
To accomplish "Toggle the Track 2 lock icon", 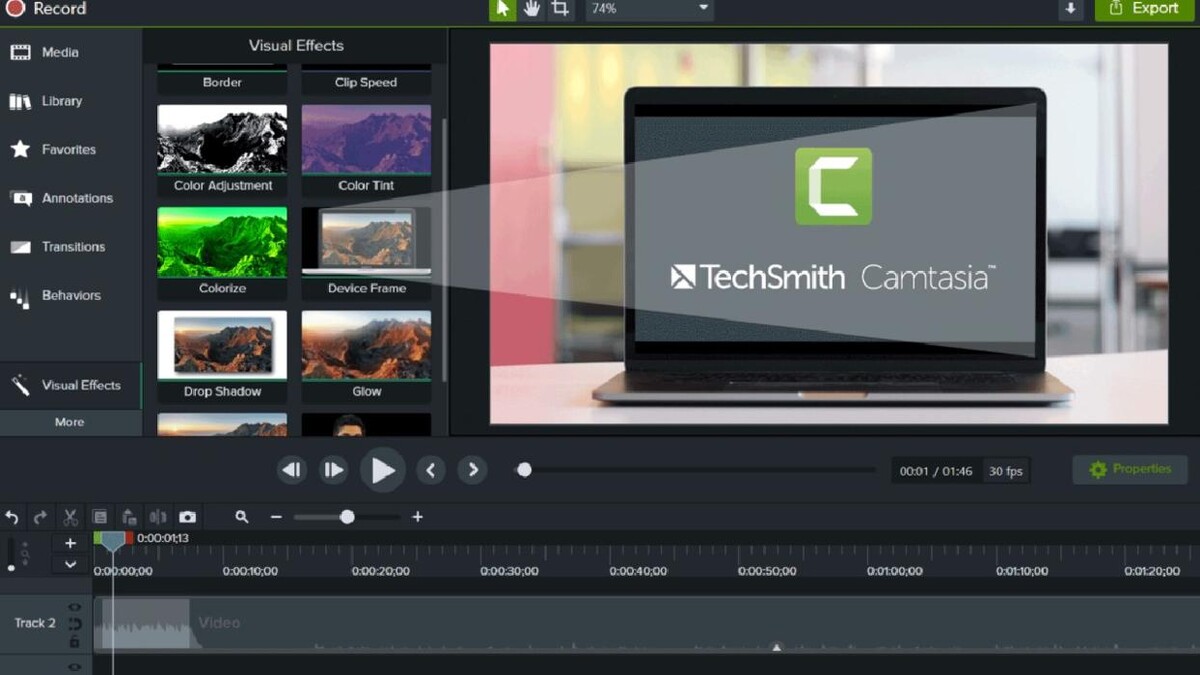I will [74, 642].
